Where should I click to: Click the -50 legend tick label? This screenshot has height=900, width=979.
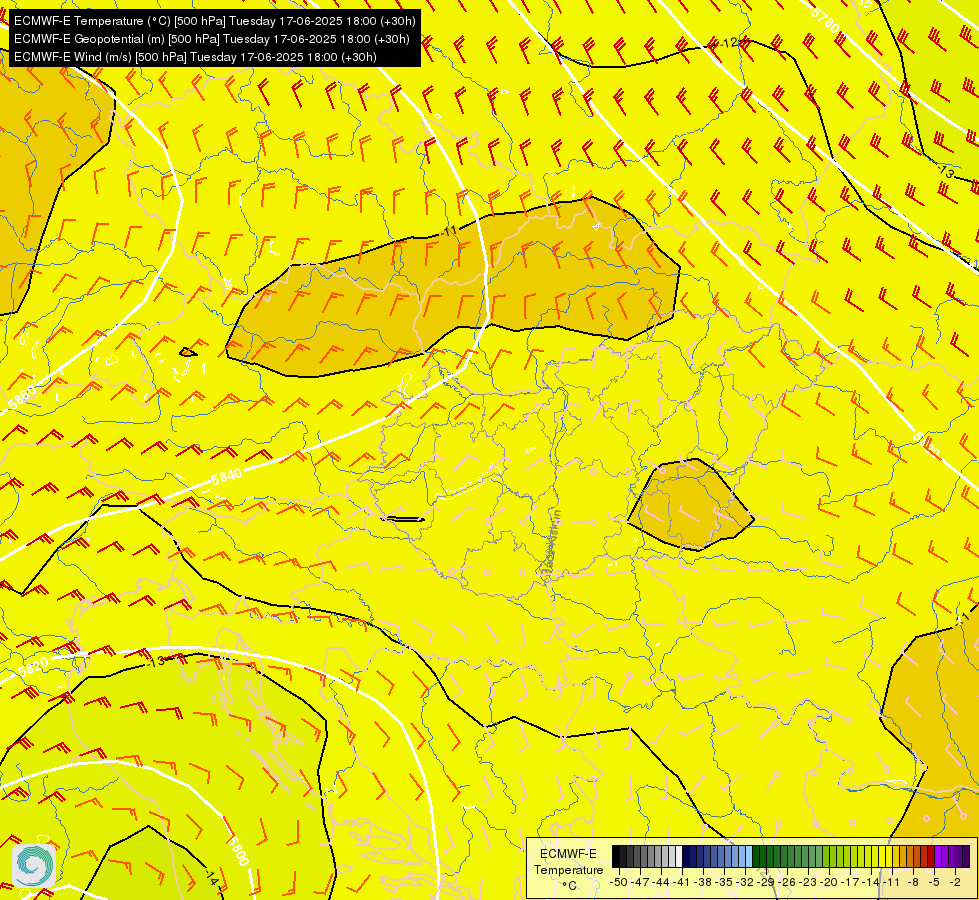(618, 882)
